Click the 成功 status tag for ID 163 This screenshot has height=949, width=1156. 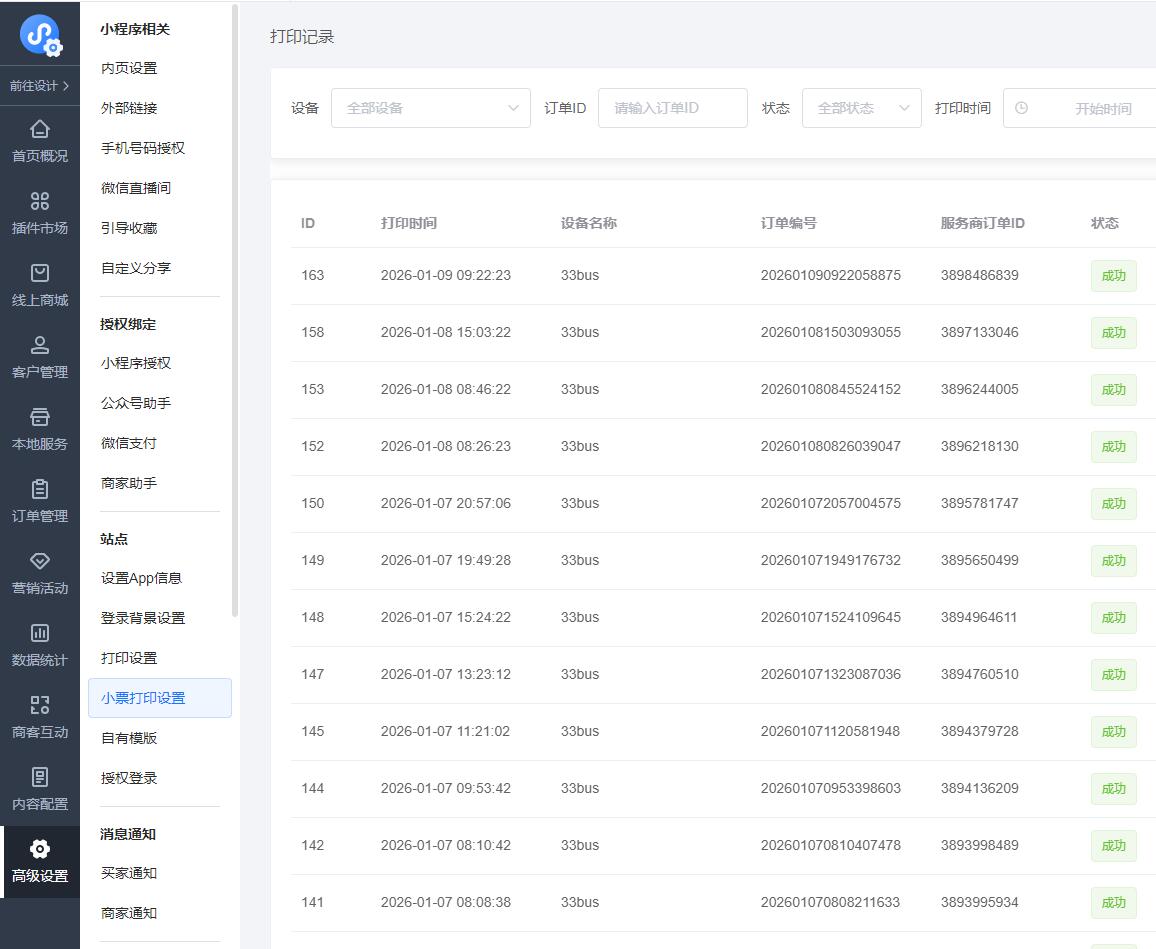(1113, 276)
